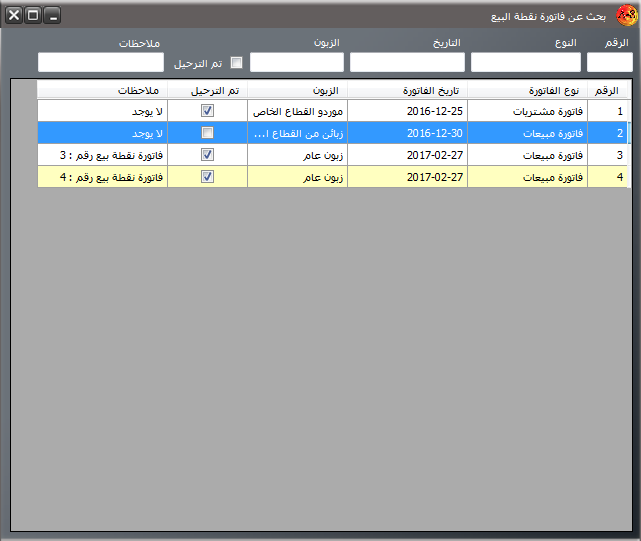This screenshot has width=641, height=541.
Task: Toggle posted checkbox in invoice row 4
Action: pyautogui.click(x=207, y=177)
